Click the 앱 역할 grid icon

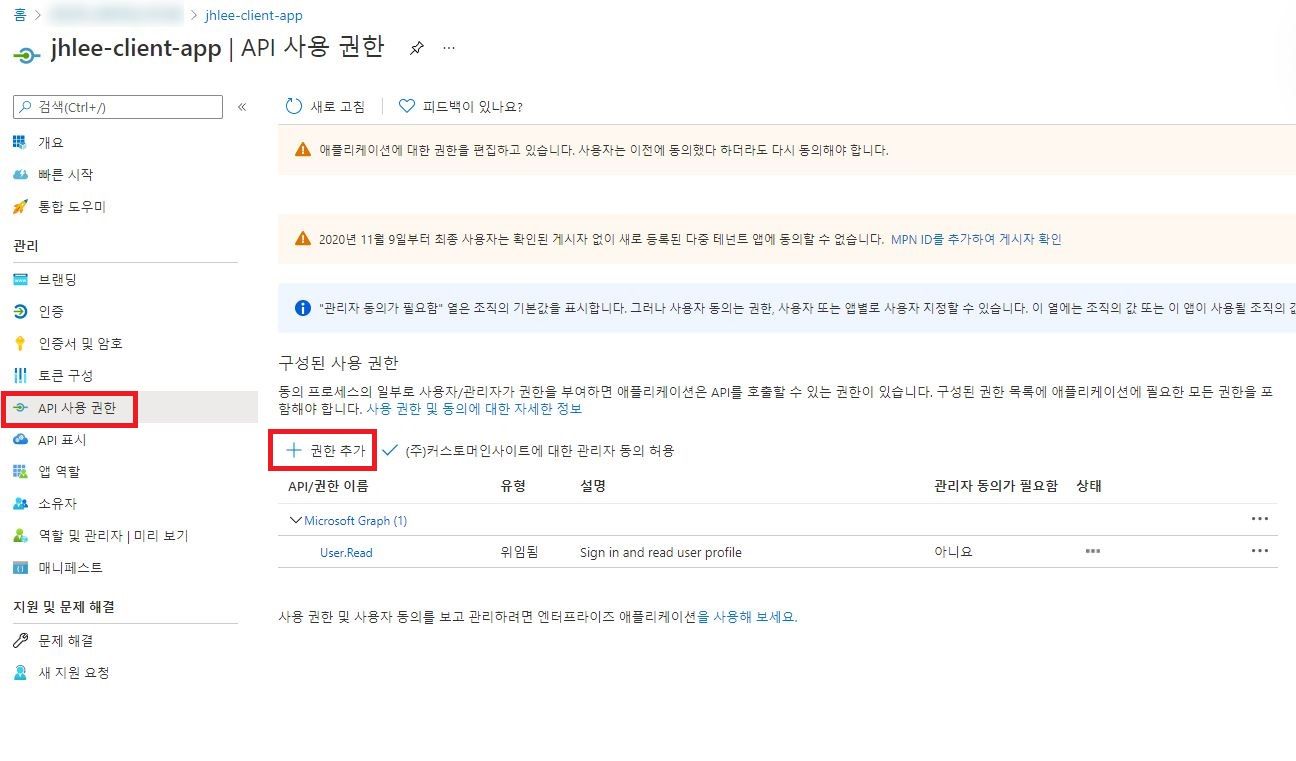[20, 471]
